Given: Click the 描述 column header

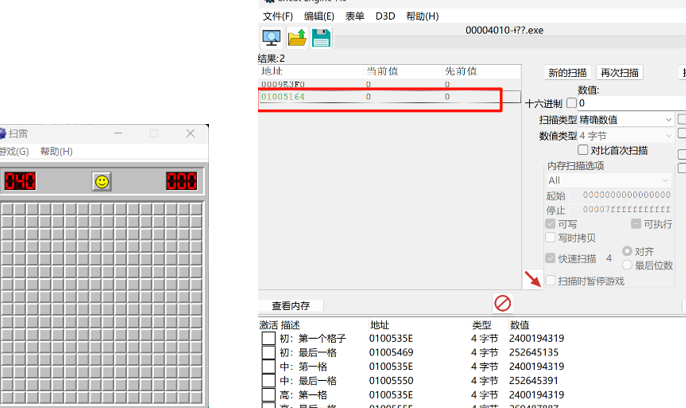Looking at the screenshot, I should (x=290, y=325).
